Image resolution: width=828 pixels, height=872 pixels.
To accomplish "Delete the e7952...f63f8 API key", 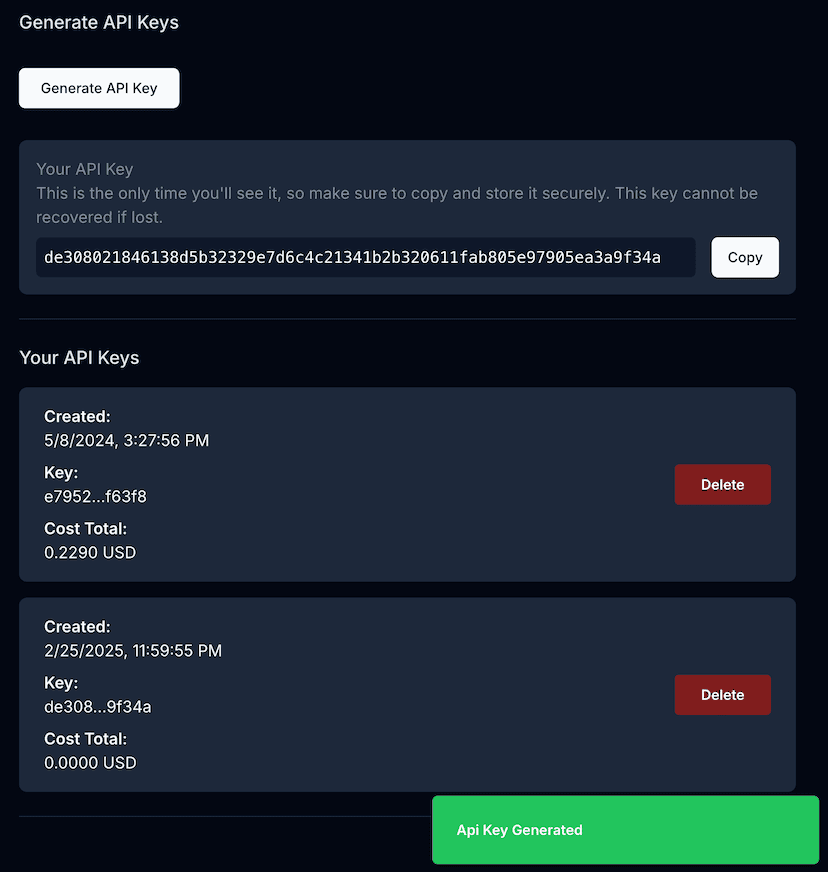I will tap(722, 485).
